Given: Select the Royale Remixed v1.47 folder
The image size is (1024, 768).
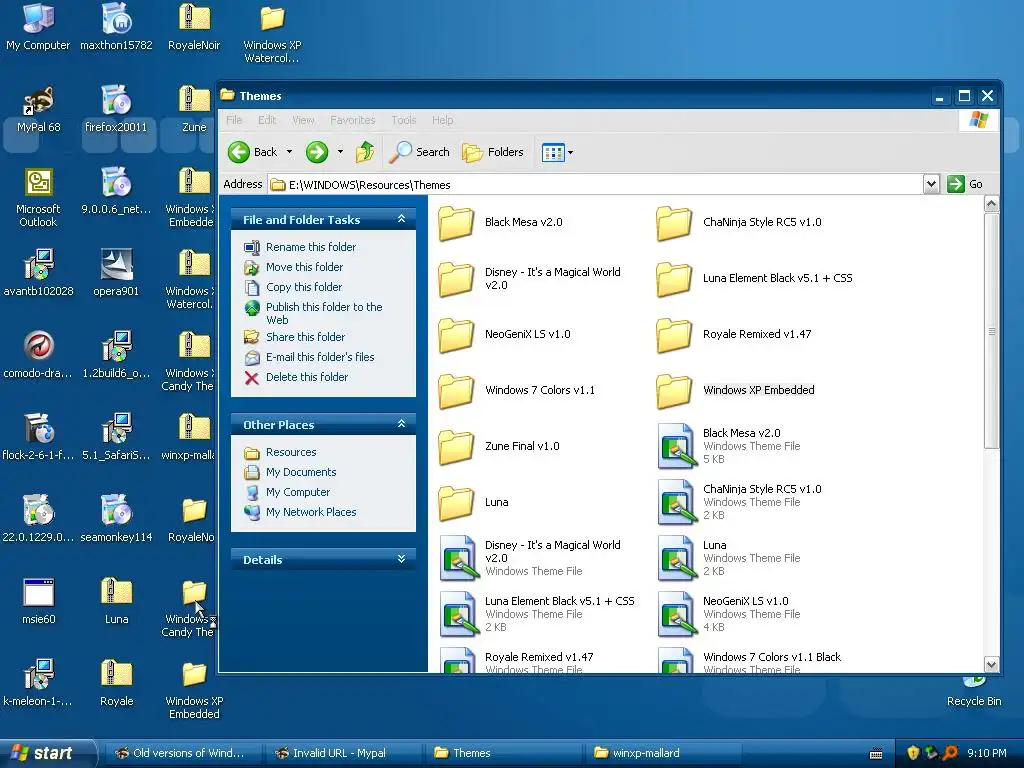Looking at the screenshot, I should pyautogui.click(x=674, y=335).
